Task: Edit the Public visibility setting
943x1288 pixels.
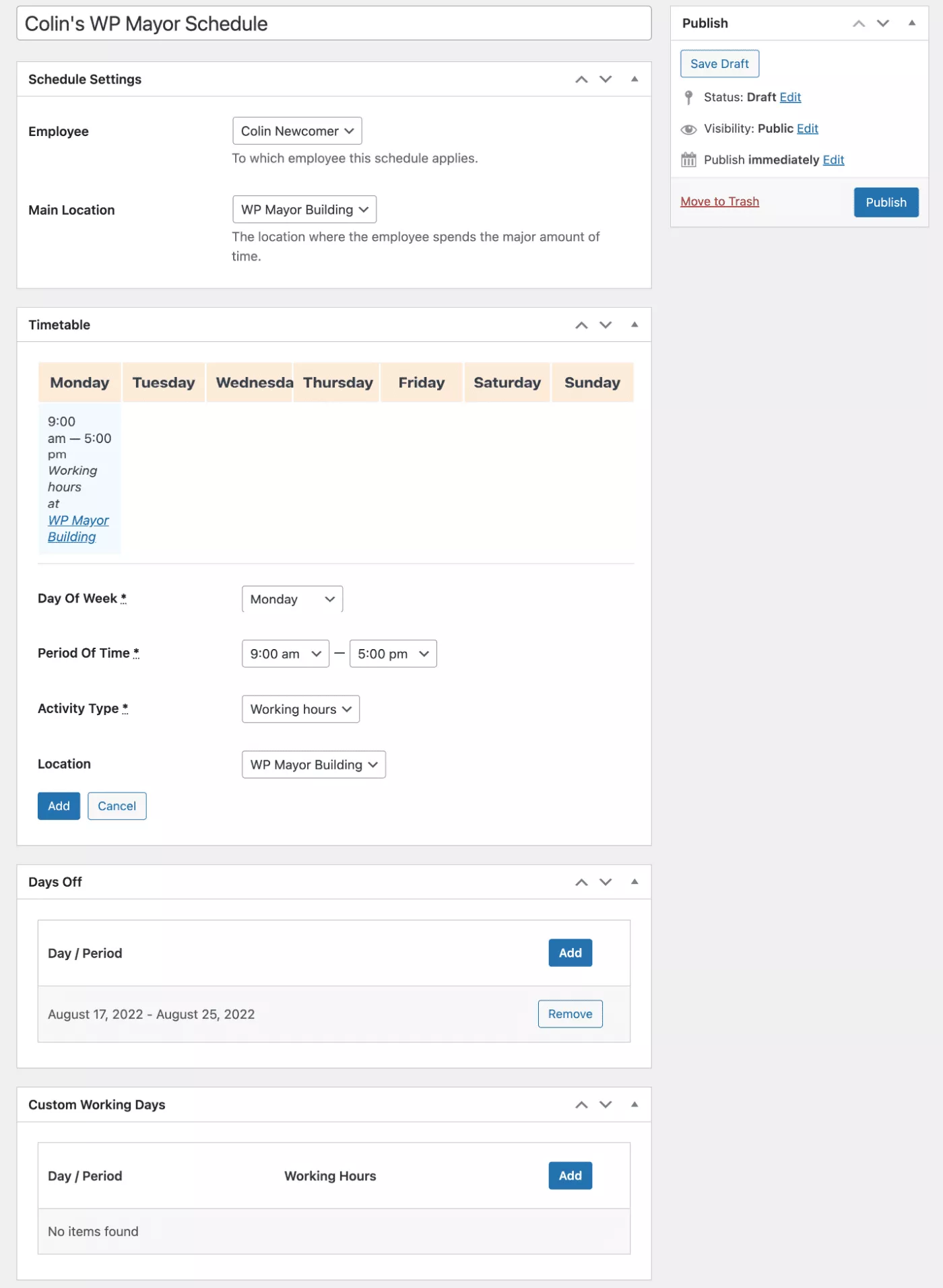Action: click(808, 129)
